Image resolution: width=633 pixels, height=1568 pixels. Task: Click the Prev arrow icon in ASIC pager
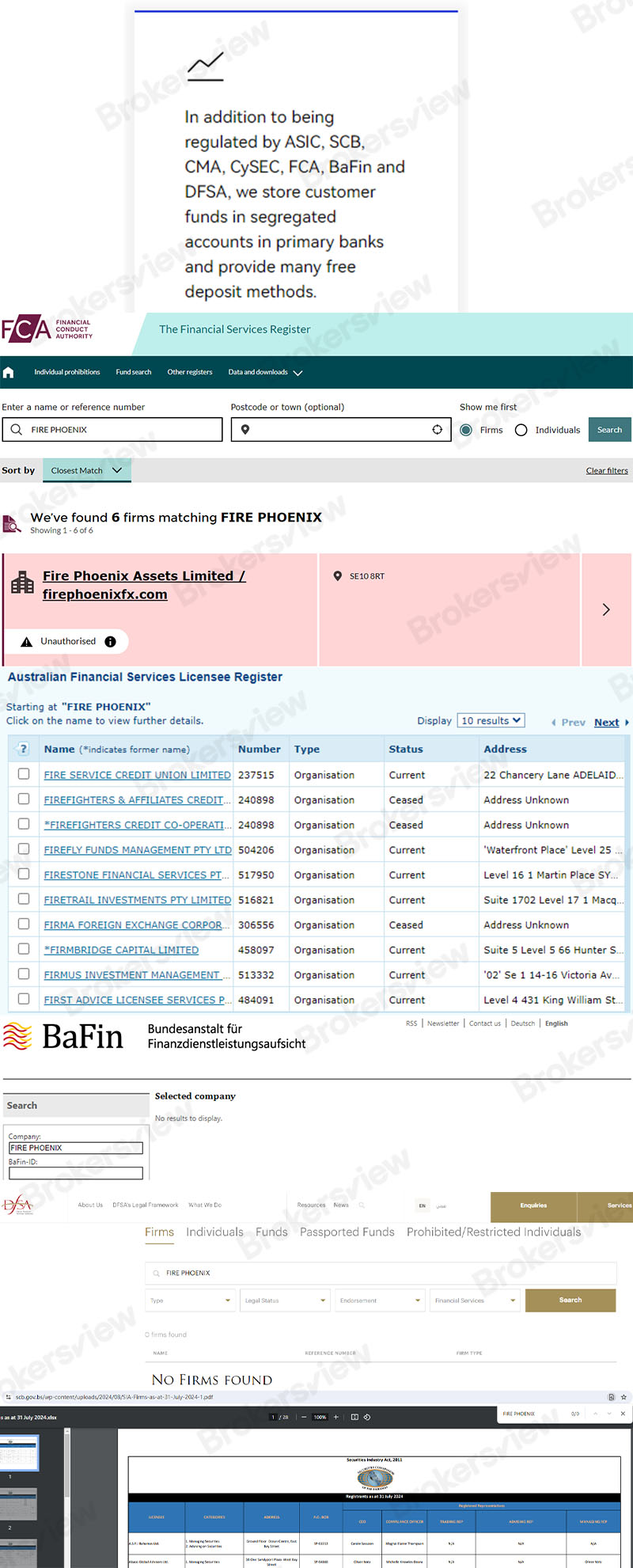coord(553,723)
